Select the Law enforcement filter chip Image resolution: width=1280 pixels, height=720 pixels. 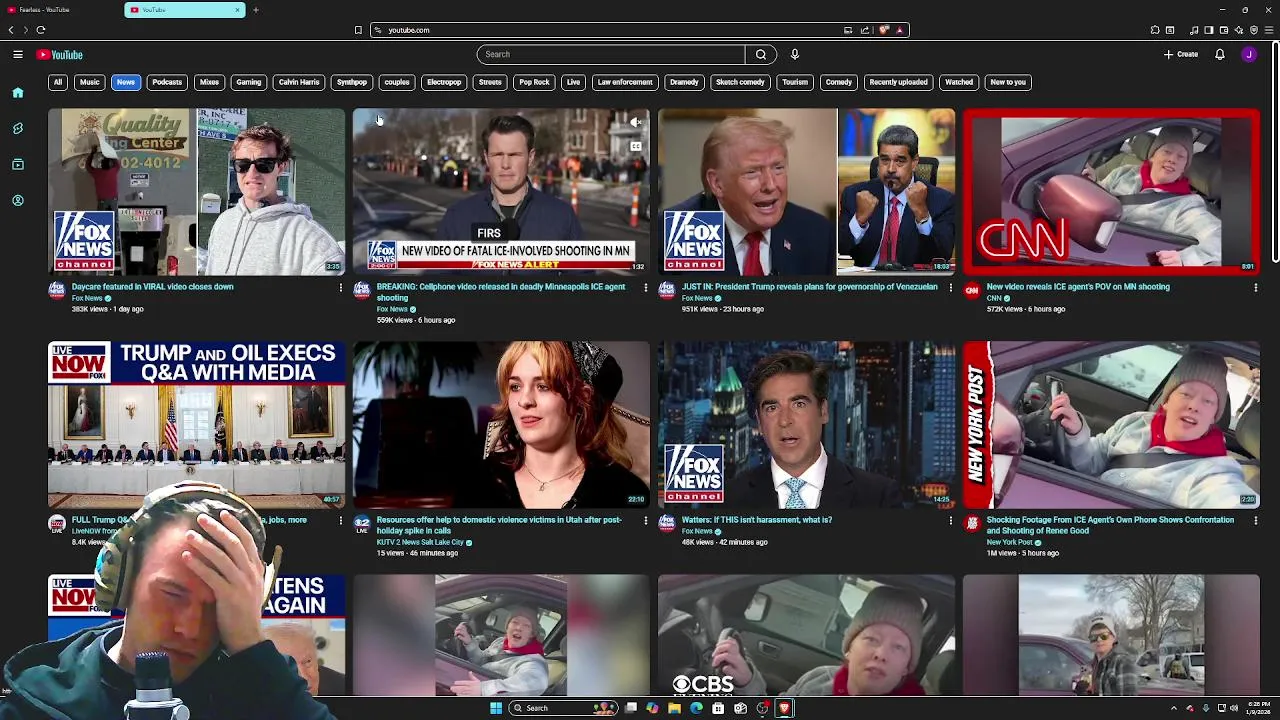pyautogui.click(x=625, y=82)
